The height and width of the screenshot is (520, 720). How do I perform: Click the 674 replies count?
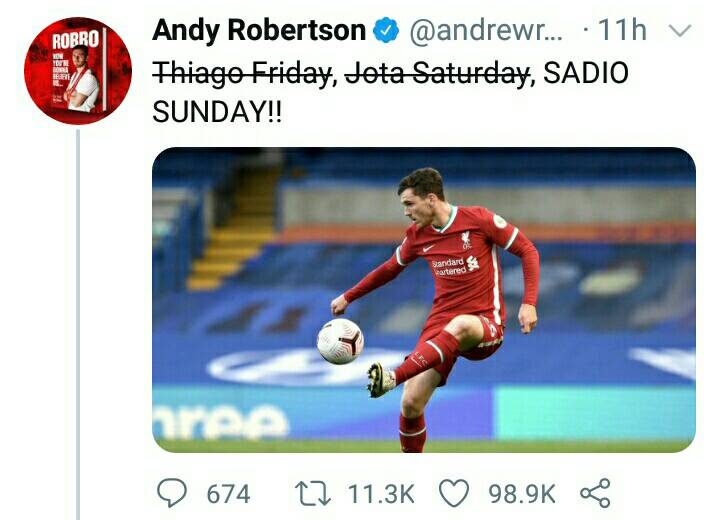(x=228, y=494)
